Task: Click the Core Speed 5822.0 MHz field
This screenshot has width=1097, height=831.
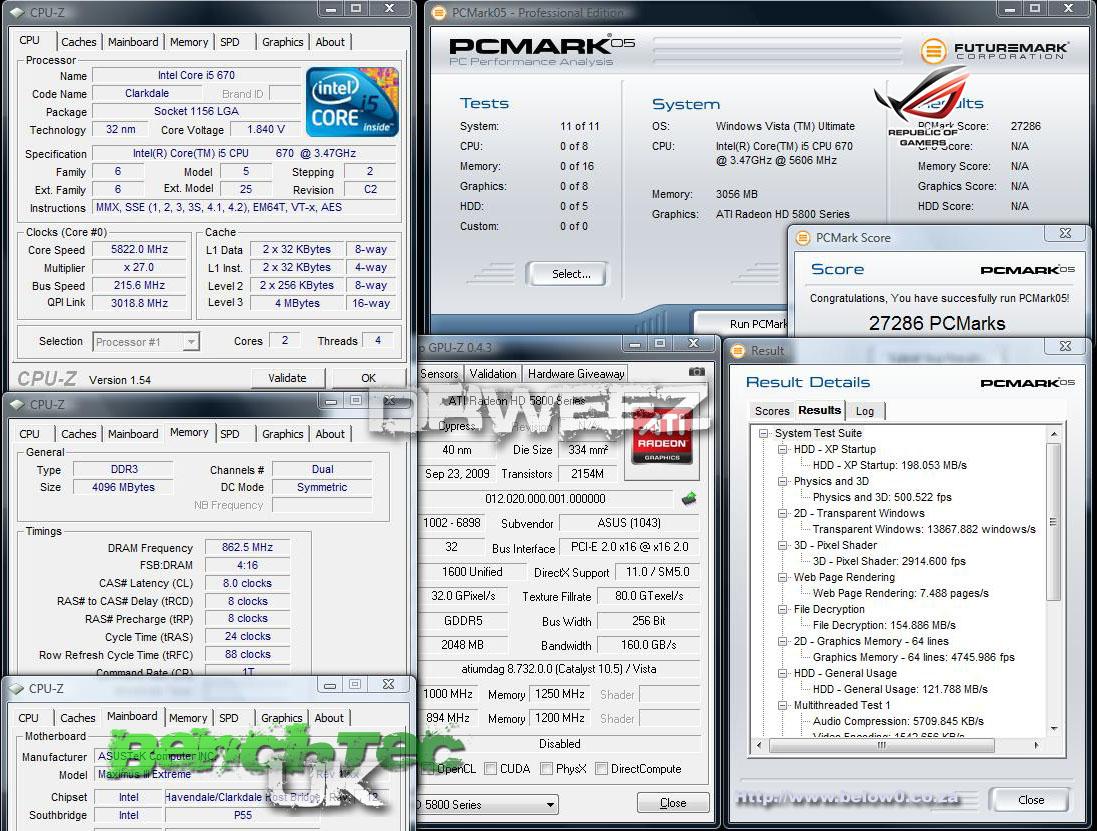Action: 139,249
